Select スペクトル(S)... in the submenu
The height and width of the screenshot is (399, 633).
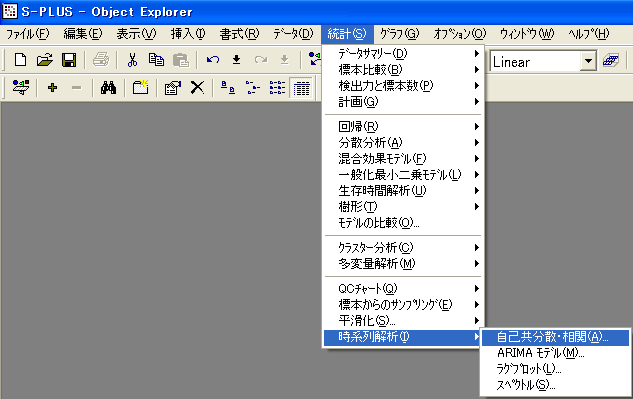(555, 385)
